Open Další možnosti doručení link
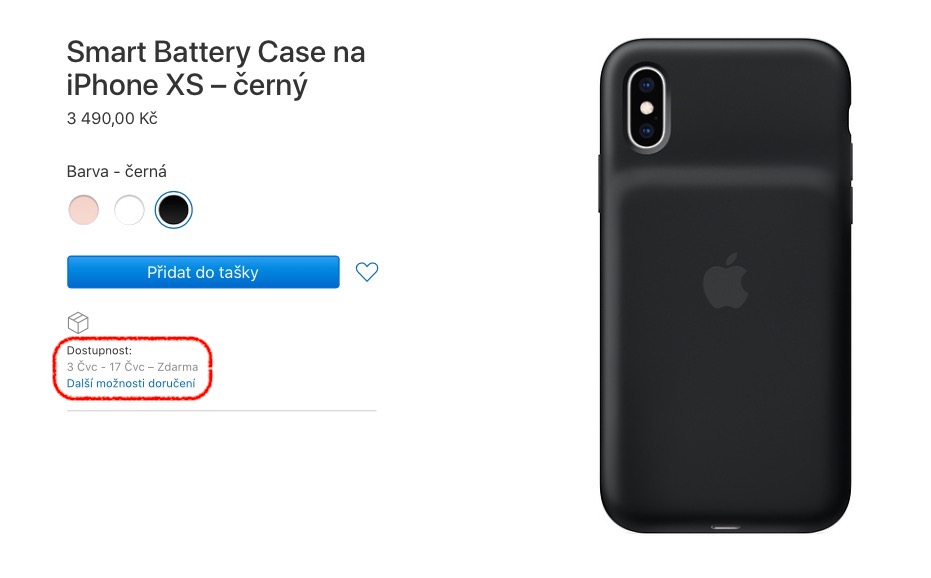 tap(131, 383)
